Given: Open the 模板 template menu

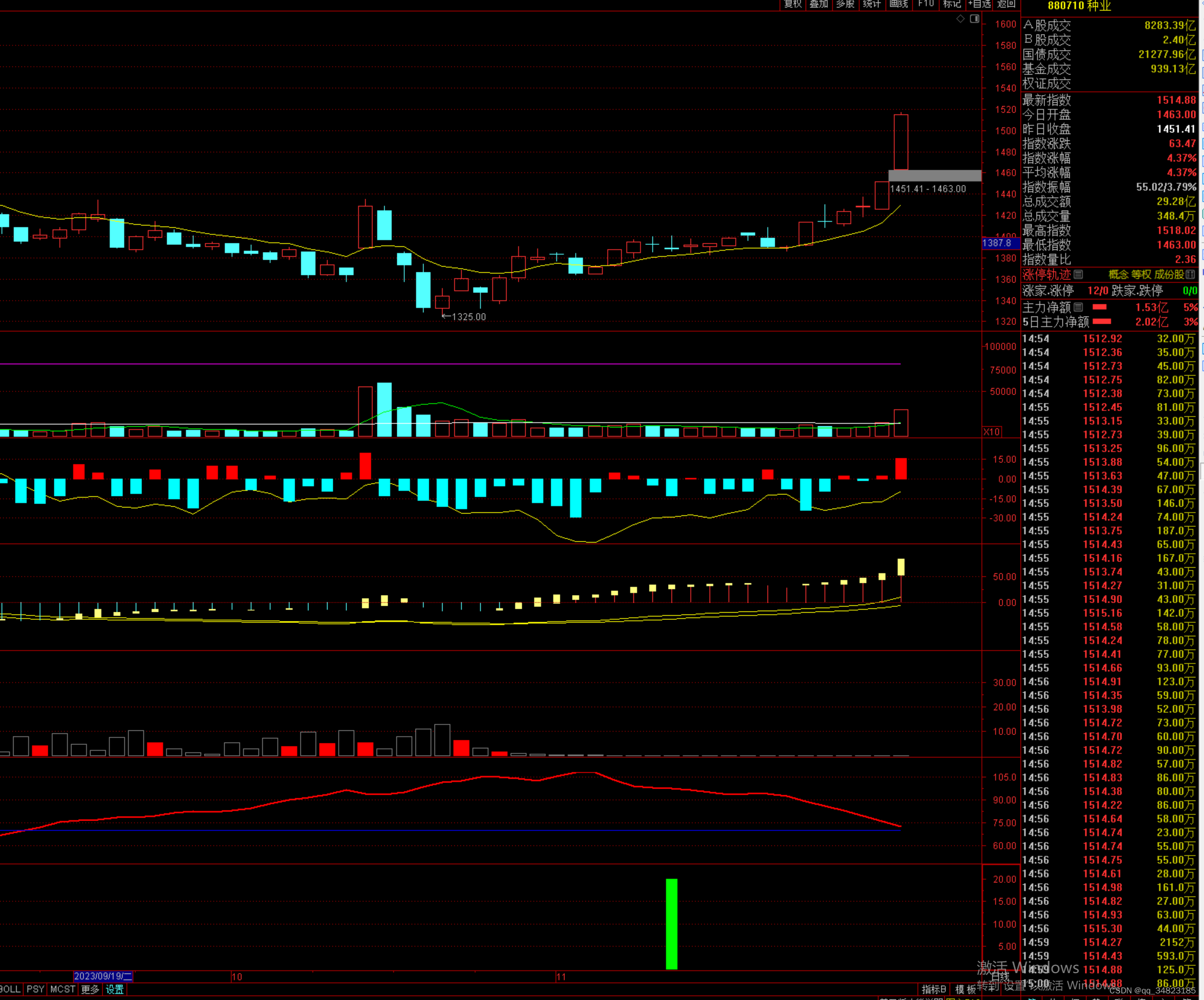Looking at the screenshot, I should [966, 989].
